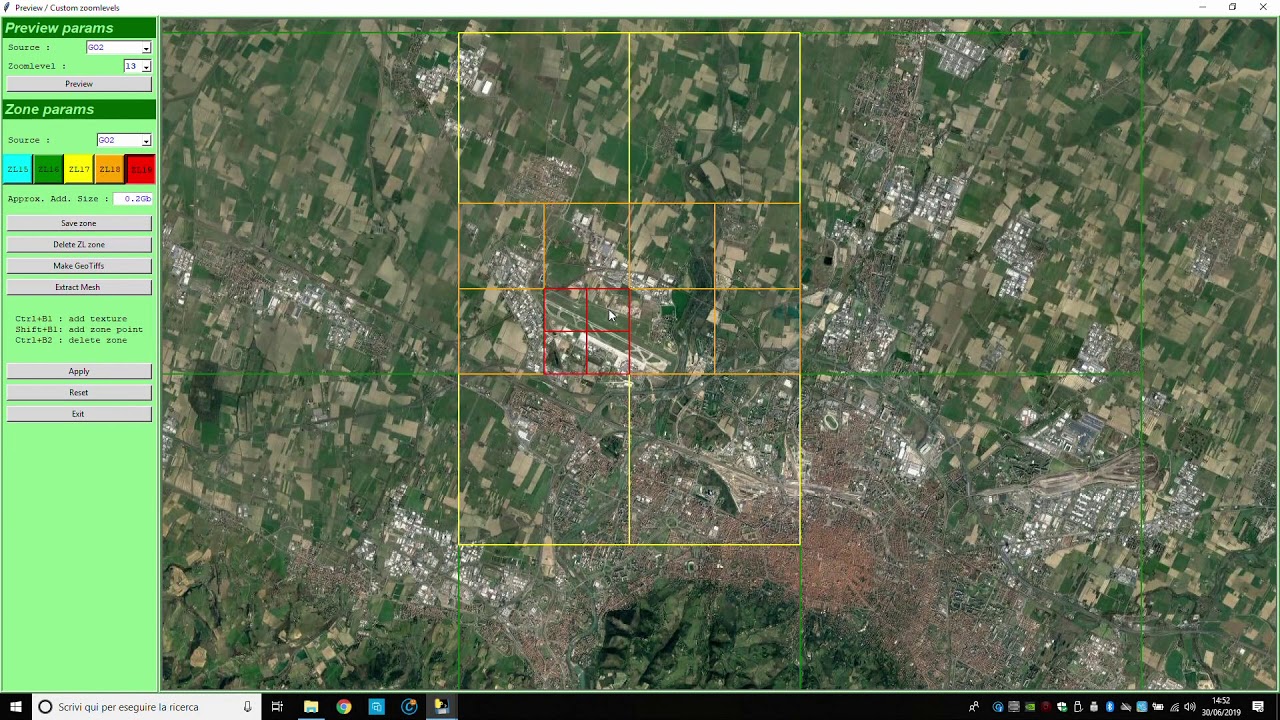The height and width of the screenshot is (720, 1280).
Task: Click the Cortana circle icon in search box
Action: (x=45, y=707)
